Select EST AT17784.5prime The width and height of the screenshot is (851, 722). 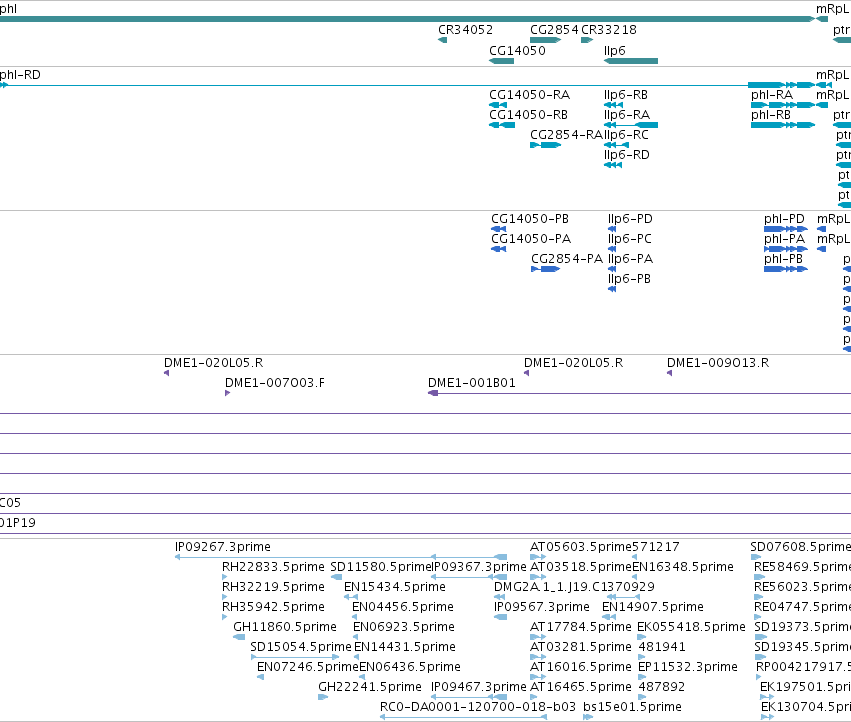pos(538,637)
